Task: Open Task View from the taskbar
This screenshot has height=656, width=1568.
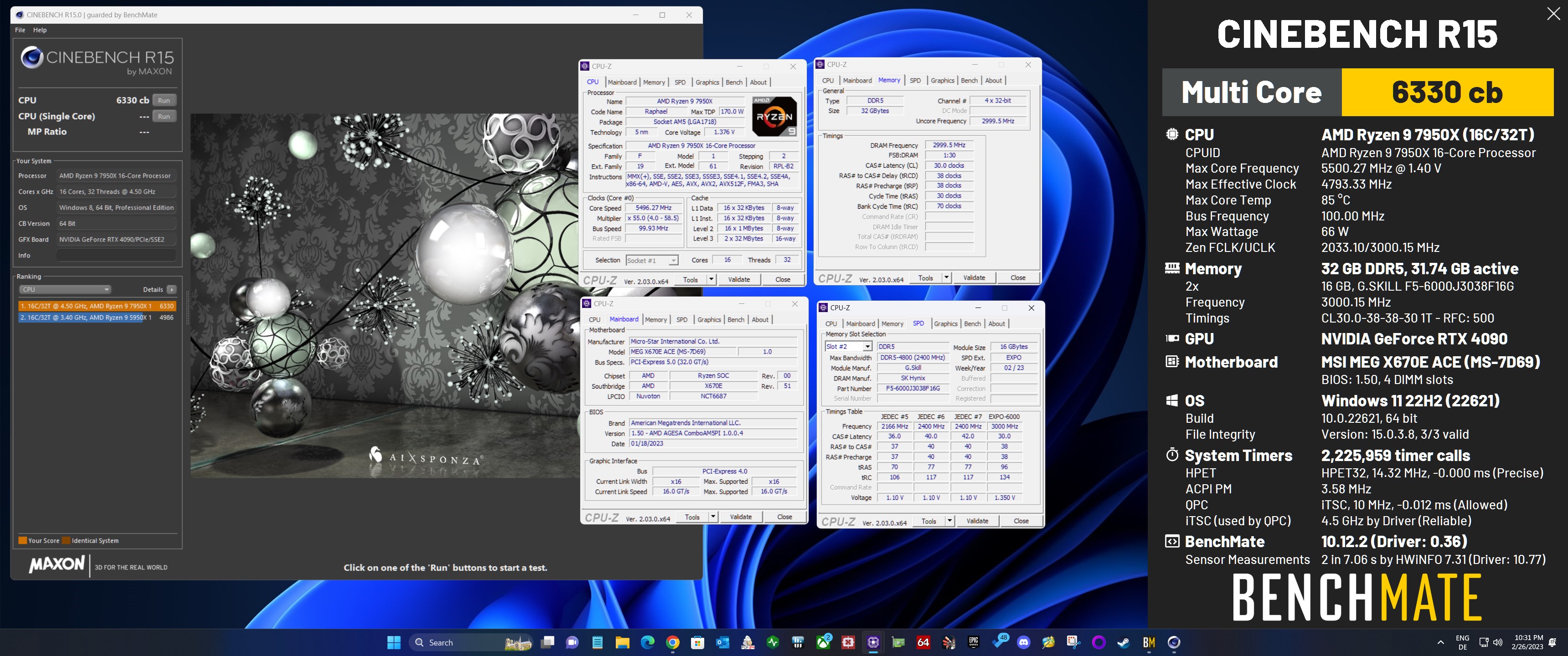Action: click(x=548, y=642)
